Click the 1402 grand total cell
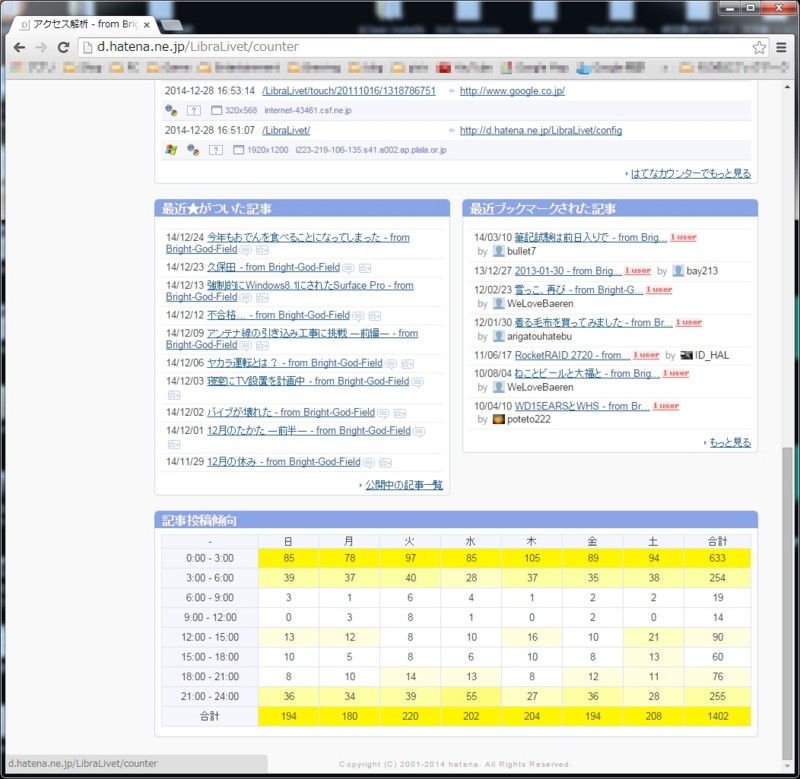800x779 pixels. click(717, 716)
